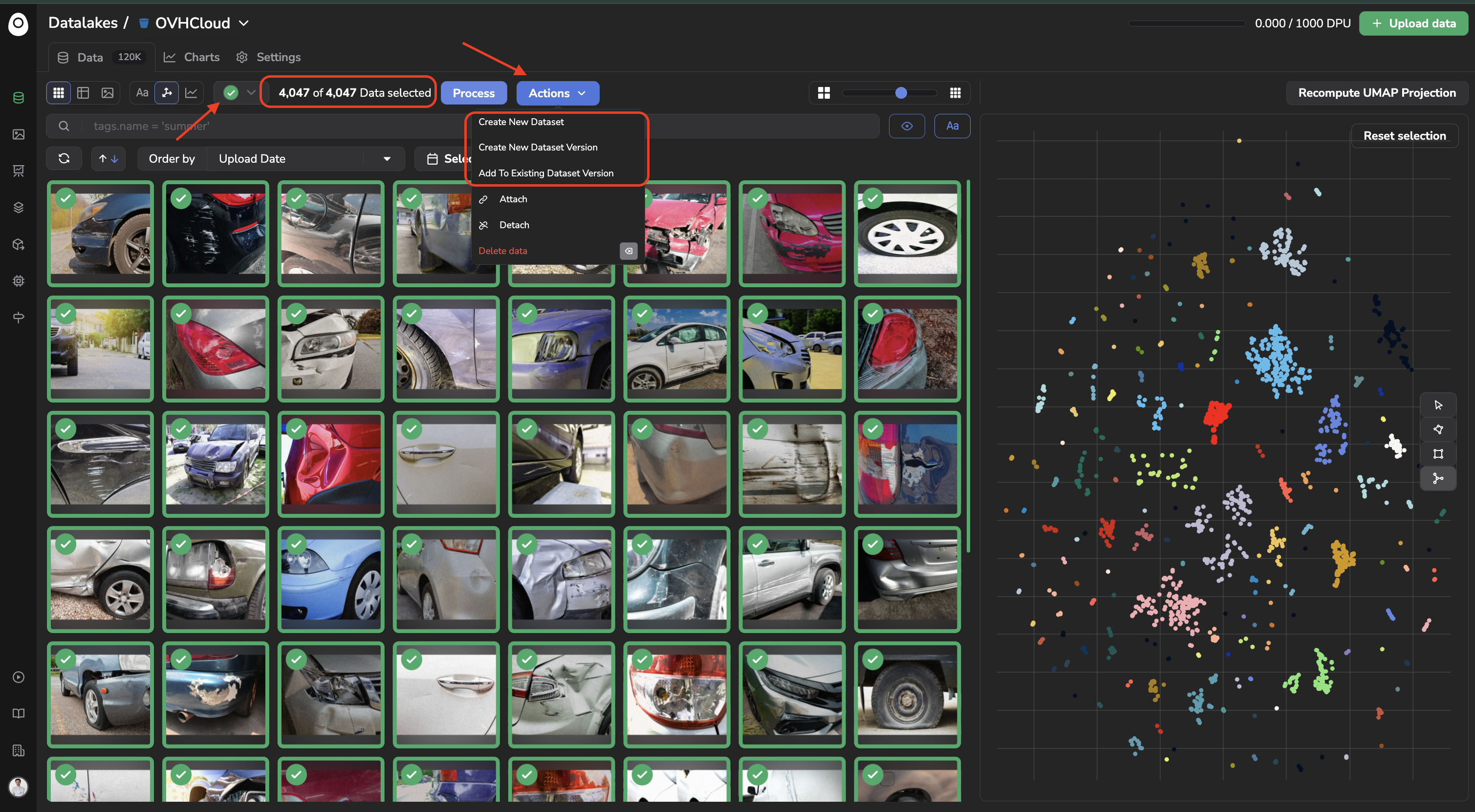The image size is (1475, 812).
Task: Select the rectangle selection tool
Action: [1438, 454]
